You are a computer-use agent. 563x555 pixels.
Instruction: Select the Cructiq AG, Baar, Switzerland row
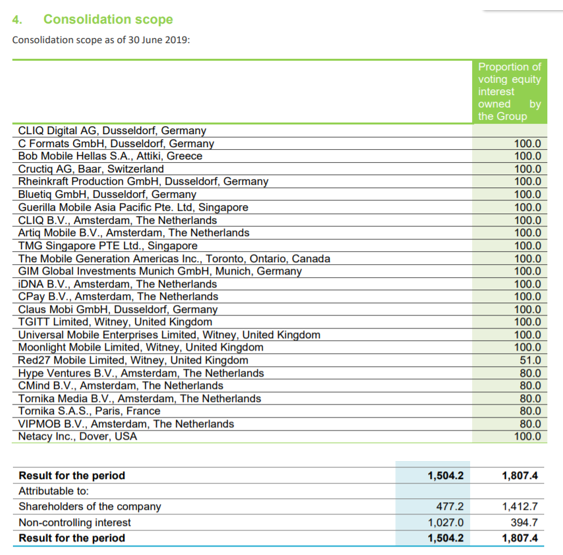tap(279, 169)
